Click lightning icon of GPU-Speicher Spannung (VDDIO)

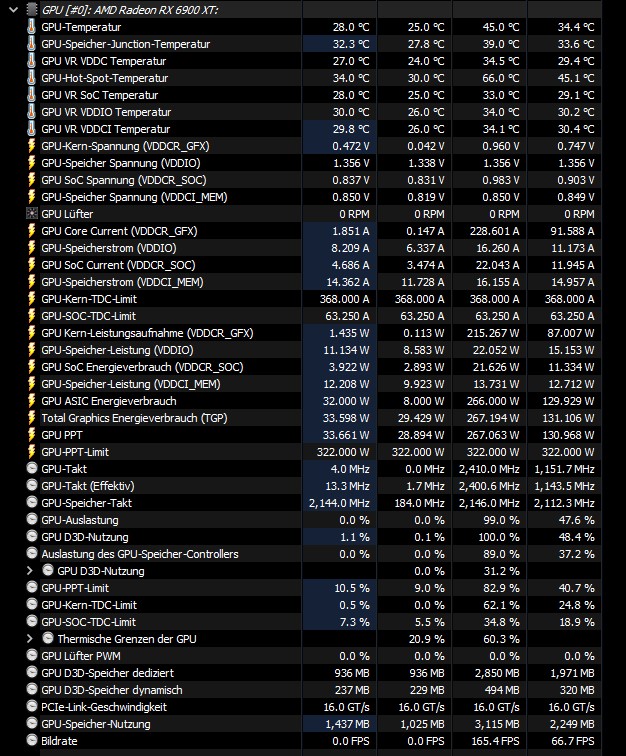tap(31, 163)
